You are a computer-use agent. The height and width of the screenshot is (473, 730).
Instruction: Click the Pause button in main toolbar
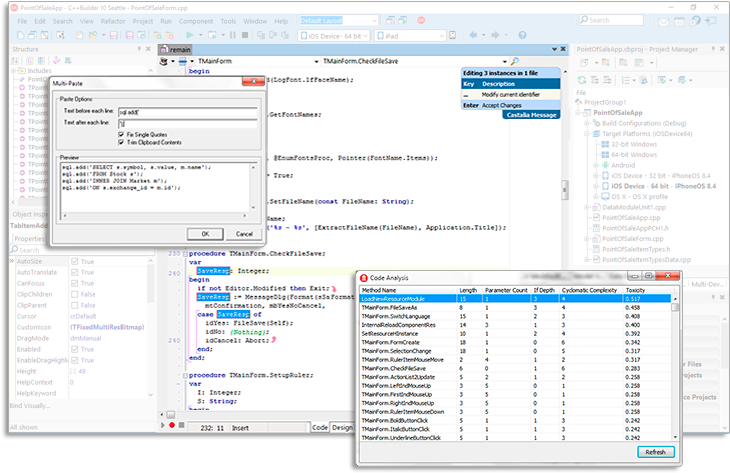[233, 35]
